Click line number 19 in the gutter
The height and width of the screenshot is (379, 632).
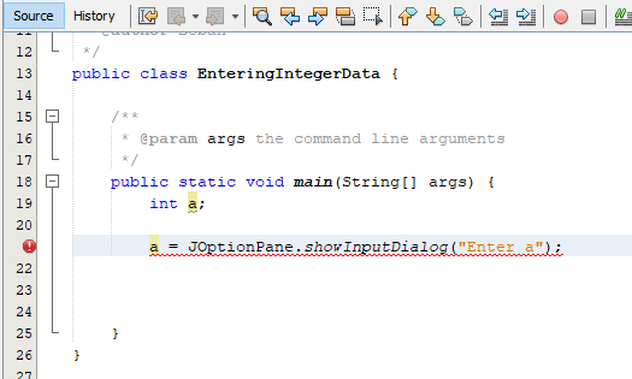24,203
